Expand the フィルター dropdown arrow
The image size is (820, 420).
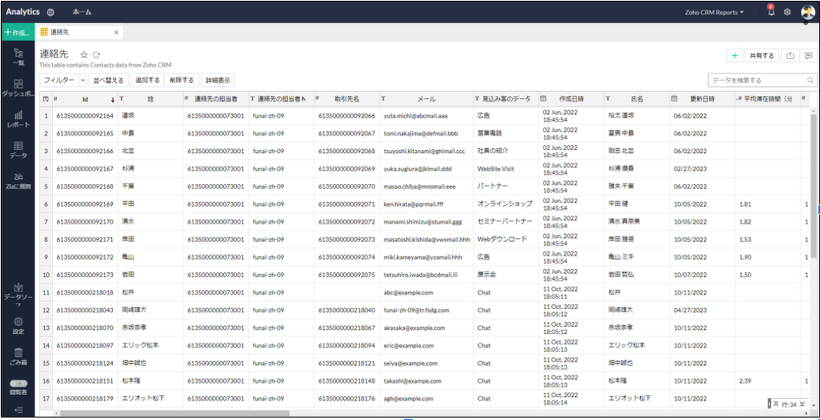[x=81, y=79]
